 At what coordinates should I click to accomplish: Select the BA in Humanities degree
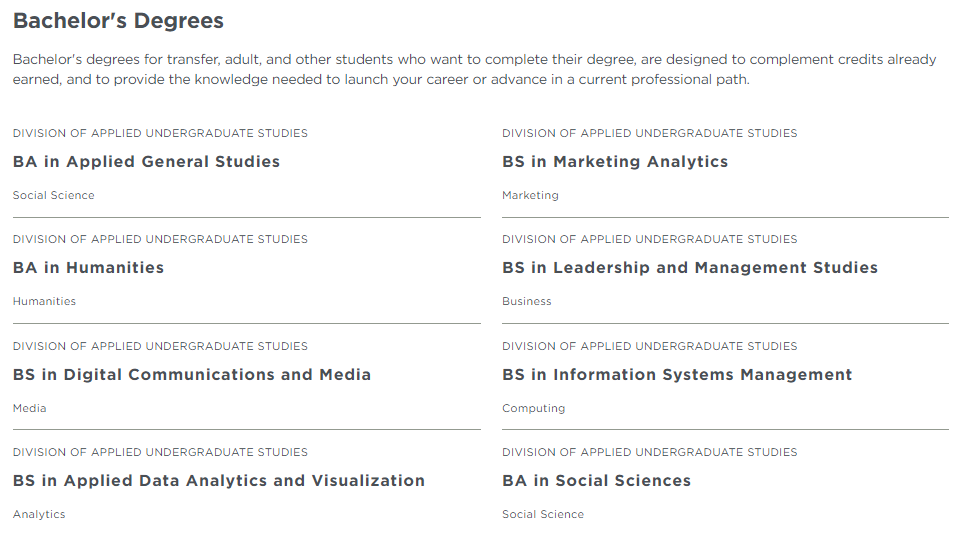coord(88,268)
